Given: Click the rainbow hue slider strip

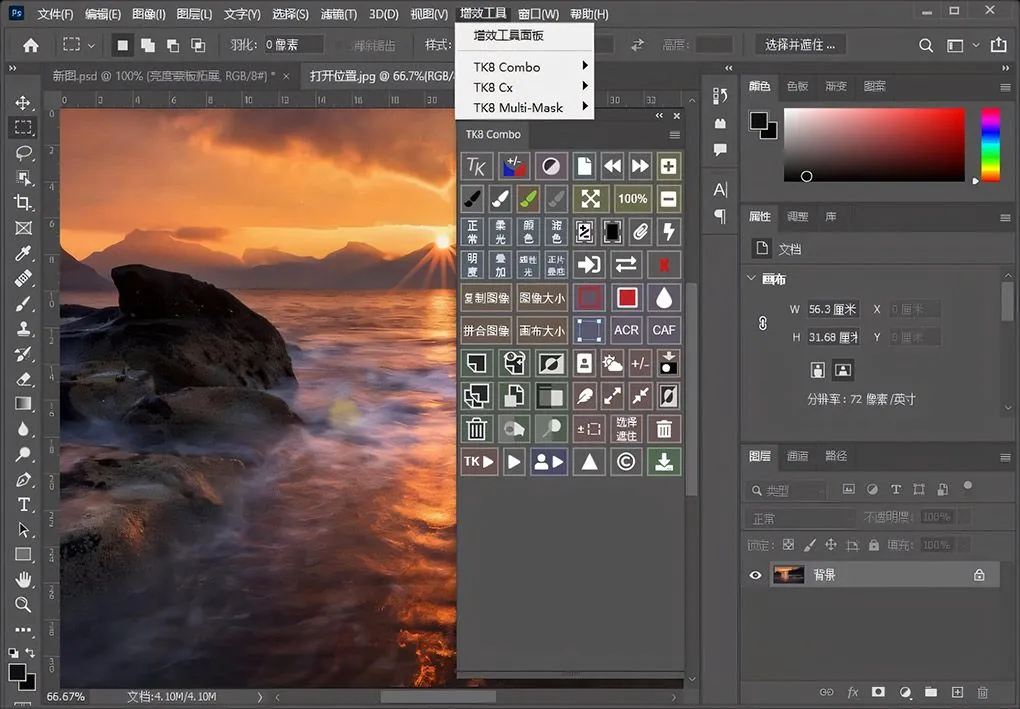Looking at the screenshot, I should (989, 145).
